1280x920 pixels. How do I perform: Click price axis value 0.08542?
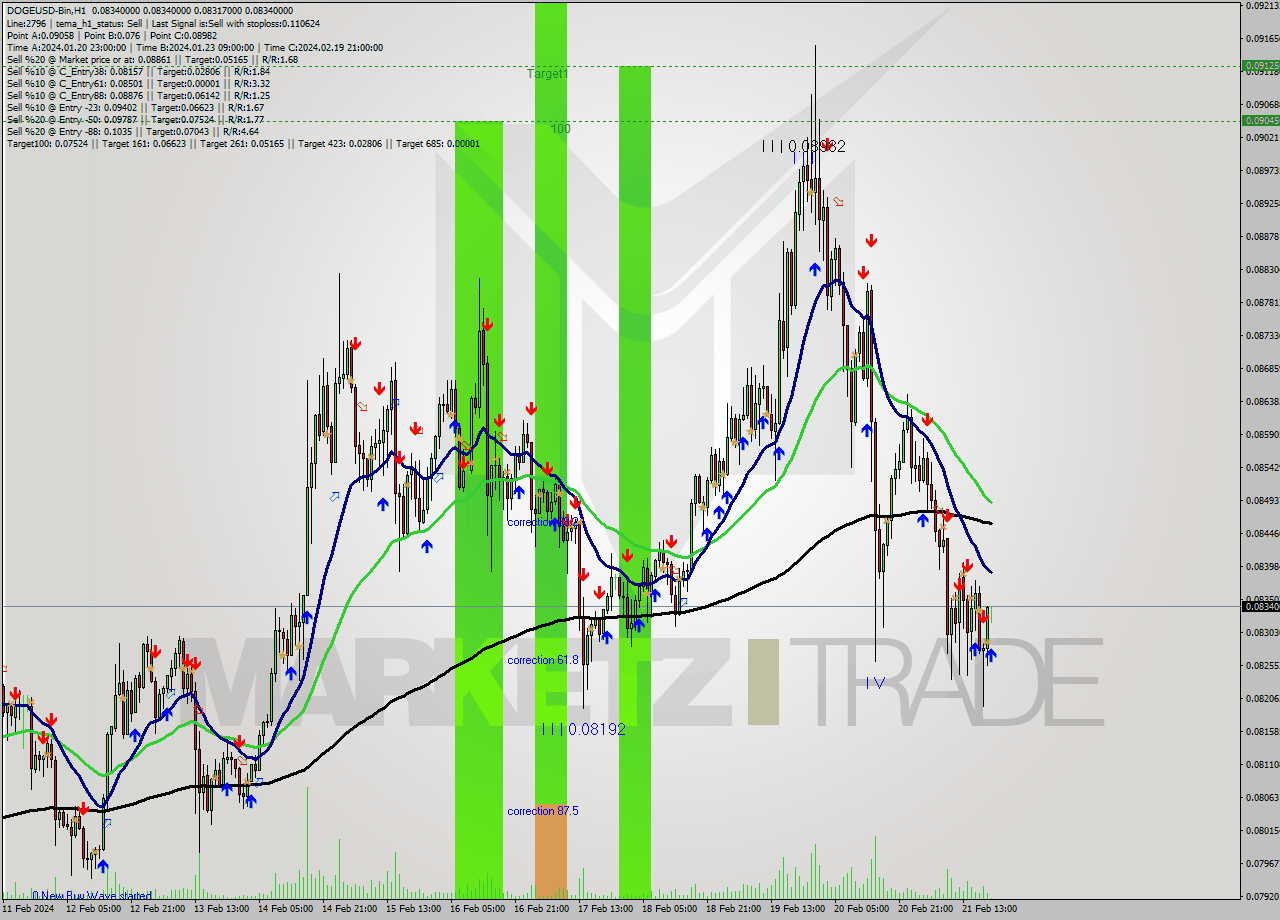click(x=1263, y=467)
